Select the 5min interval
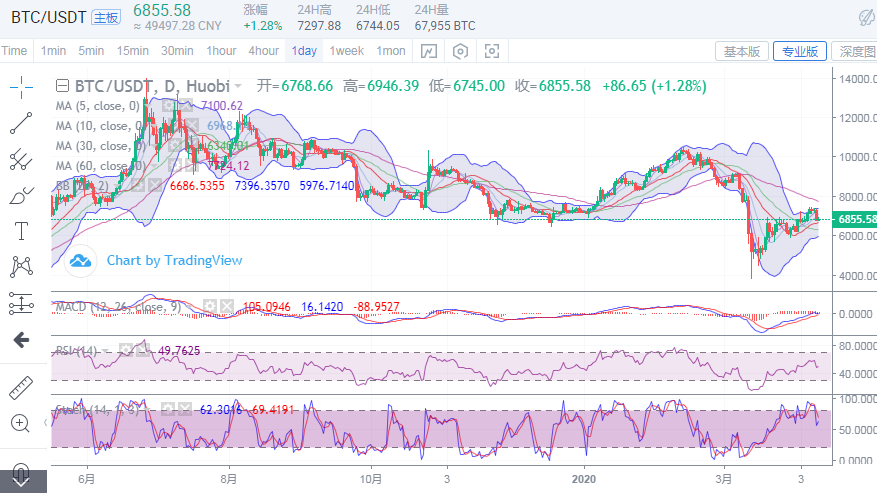 click(x=91, y=51)
